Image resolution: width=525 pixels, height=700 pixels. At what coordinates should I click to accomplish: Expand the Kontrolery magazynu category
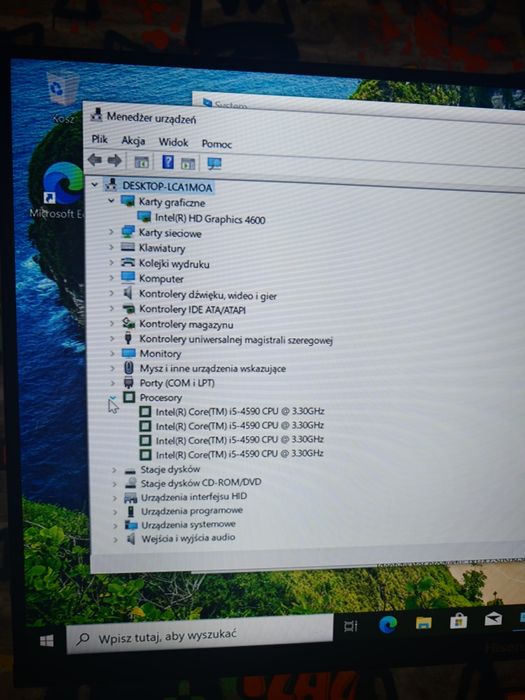(112, 323)
